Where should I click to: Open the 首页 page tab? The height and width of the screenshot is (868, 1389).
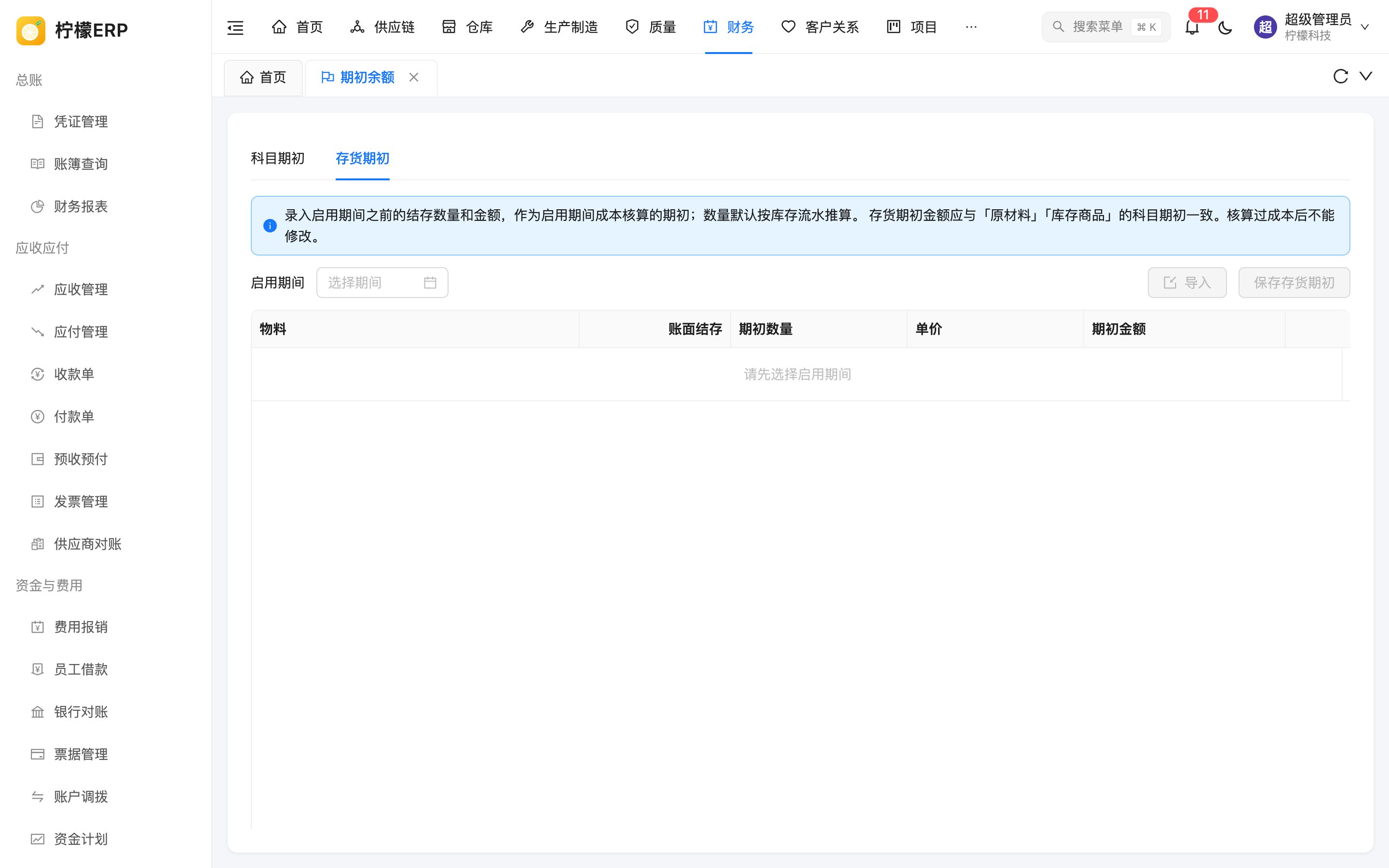pyautogui.click(x=263, y=78)
